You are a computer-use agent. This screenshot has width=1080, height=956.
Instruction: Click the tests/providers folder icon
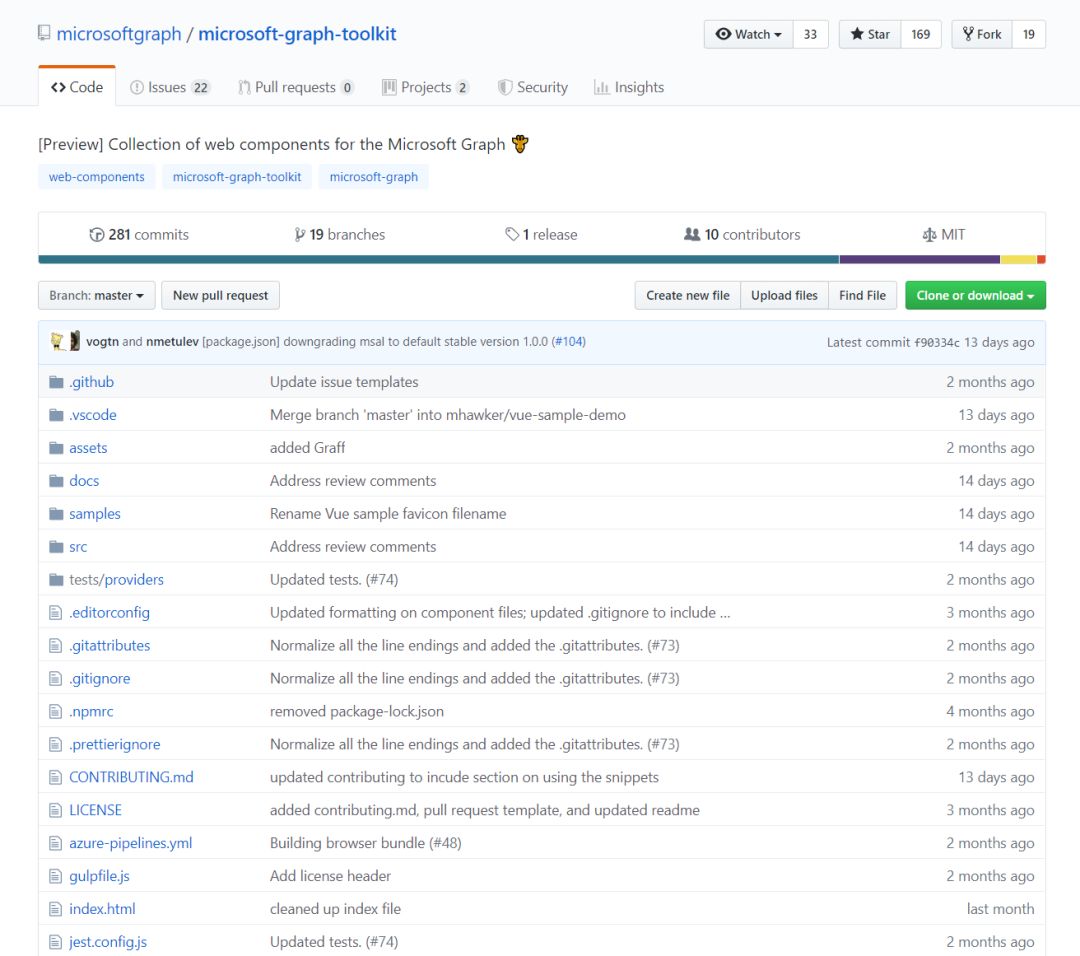click(56, 580)
